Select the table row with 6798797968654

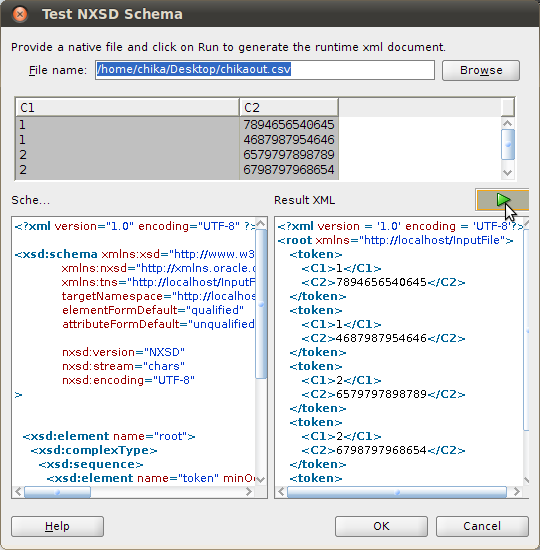tap(177, 170)
